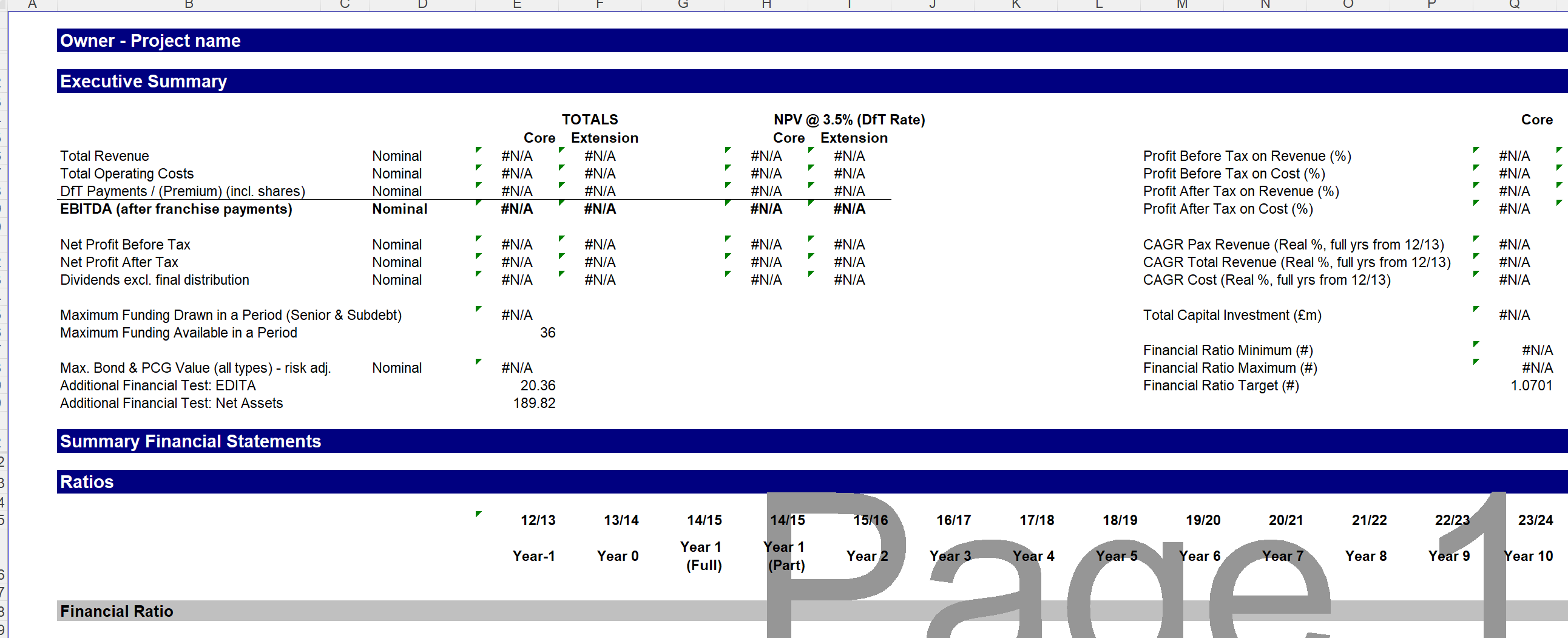Click the TOTALS heading cell
Image resolution: width=1568 pixels, height=638 pixels.
pos(589,120)
